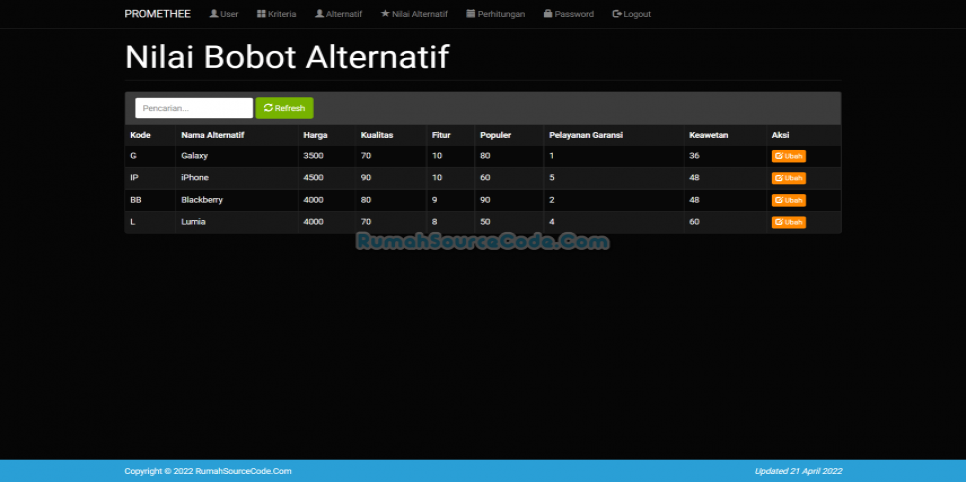Click the code cell BB
Image resolution: width=966 pixels, height=482 pixels.
(136, 200)
